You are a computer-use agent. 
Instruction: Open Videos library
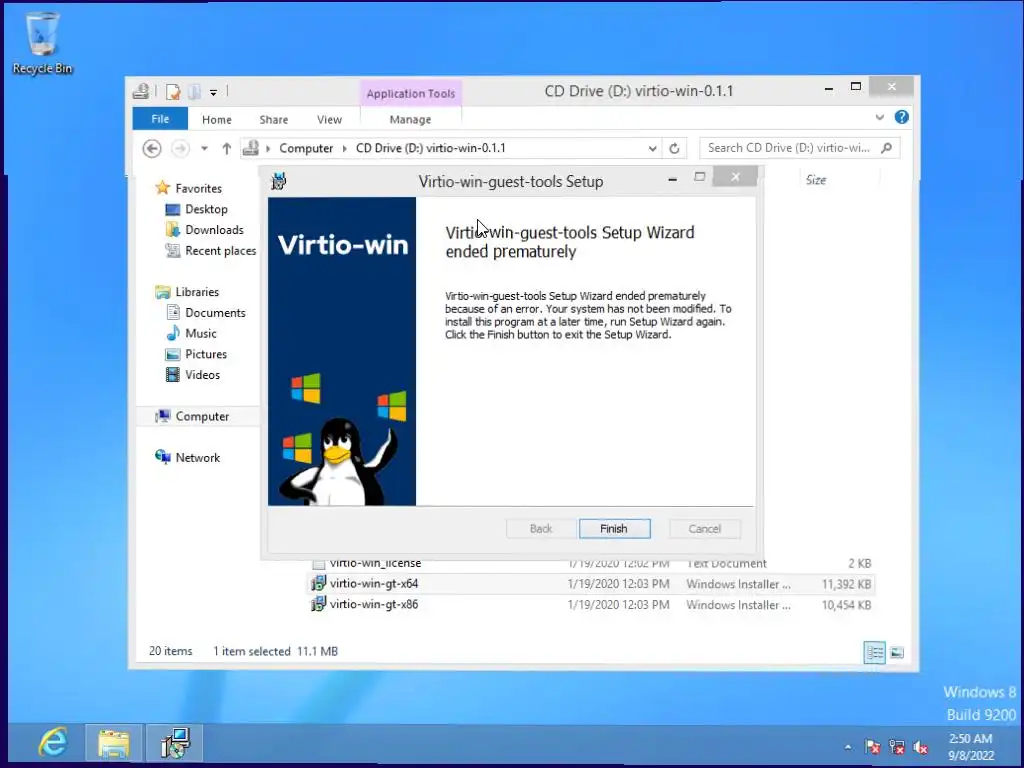click(x=202, y=375)
